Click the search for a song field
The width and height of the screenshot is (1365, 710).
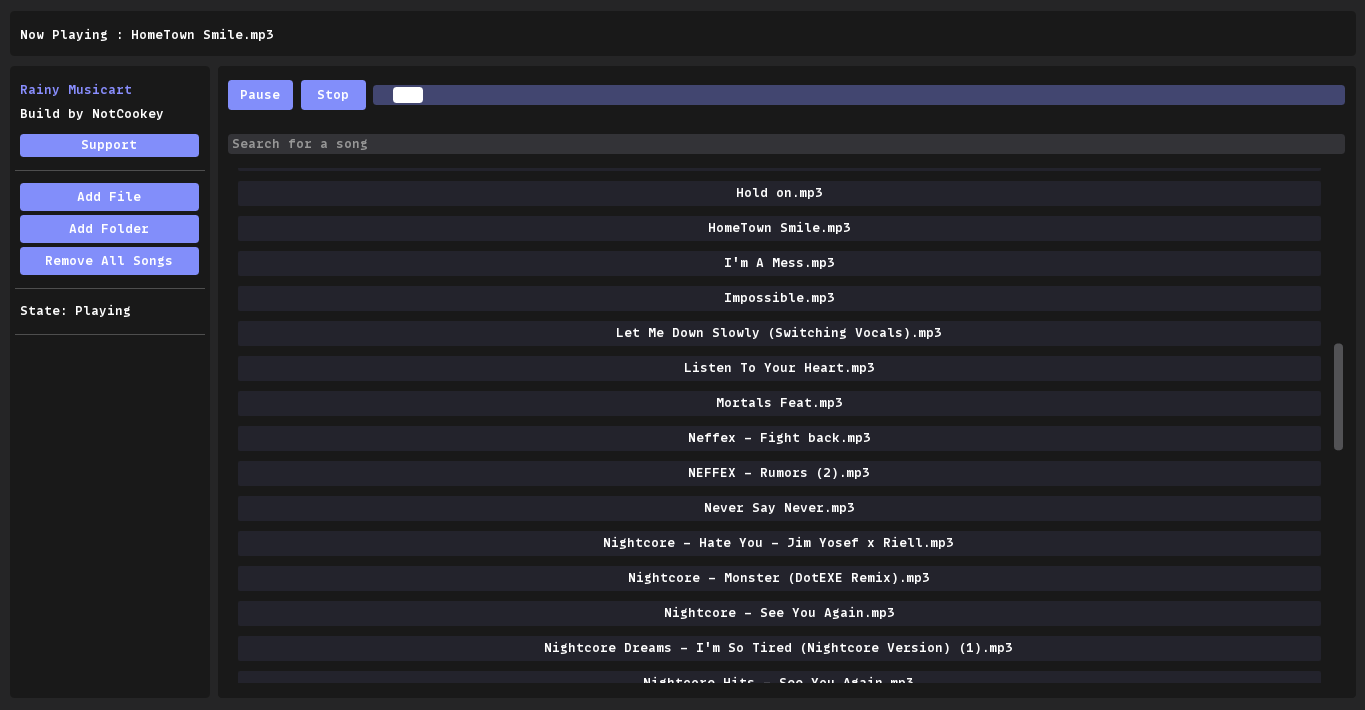[789, 143]
